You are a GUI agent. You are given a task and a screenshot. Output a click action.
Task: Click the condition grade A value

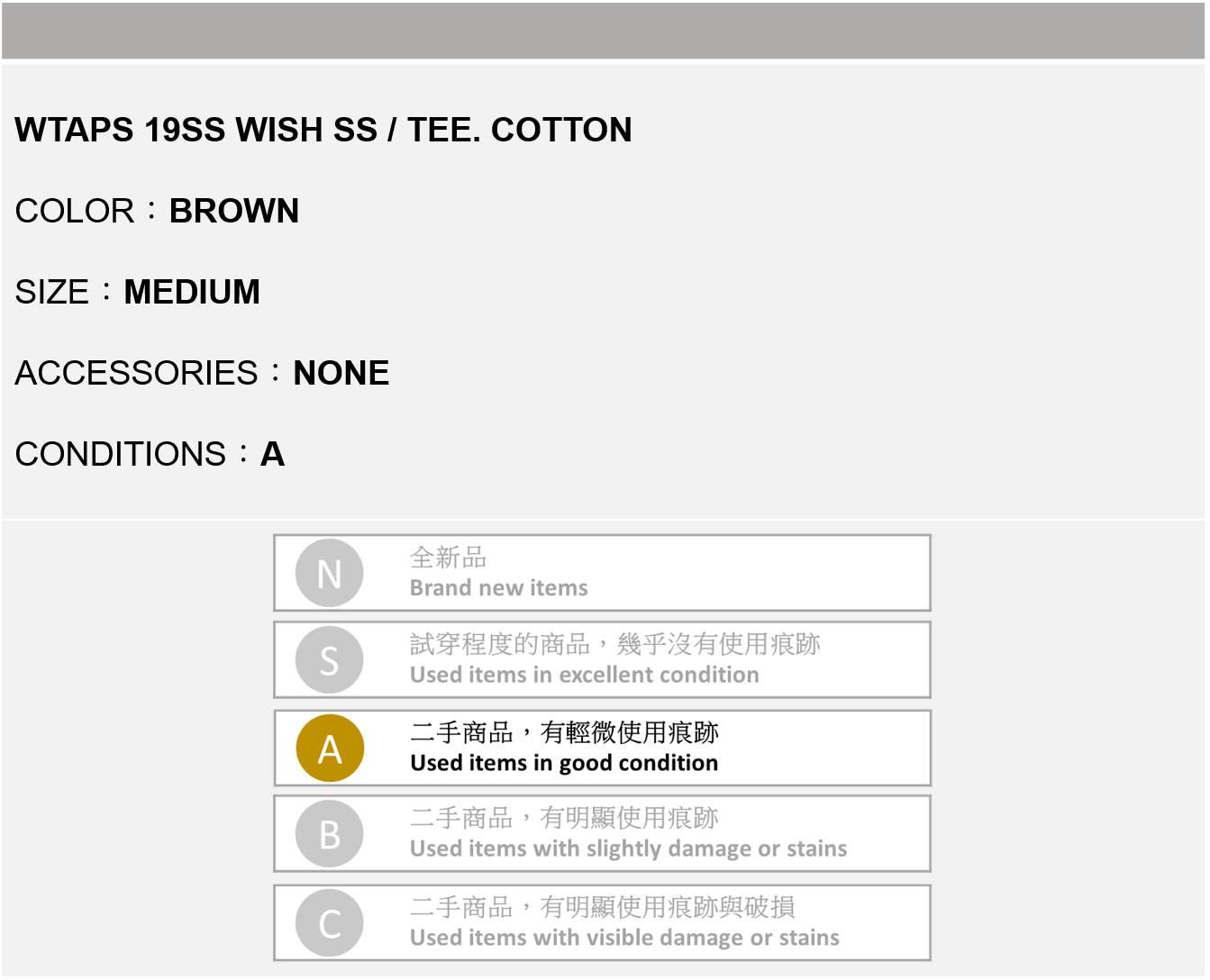(272, 454)
